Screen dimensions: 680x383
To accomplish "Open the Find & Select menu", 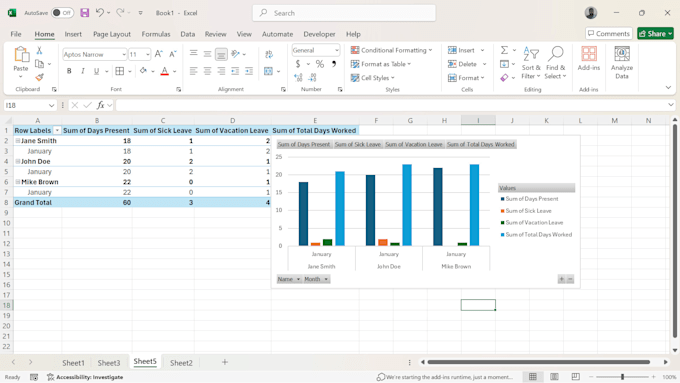I will pos(556,63).
